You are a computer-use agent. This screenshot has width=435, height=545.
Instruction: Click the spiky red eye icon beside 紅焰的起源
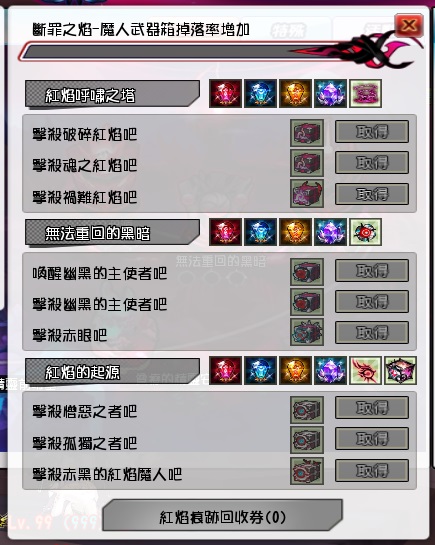coord(365,370)
